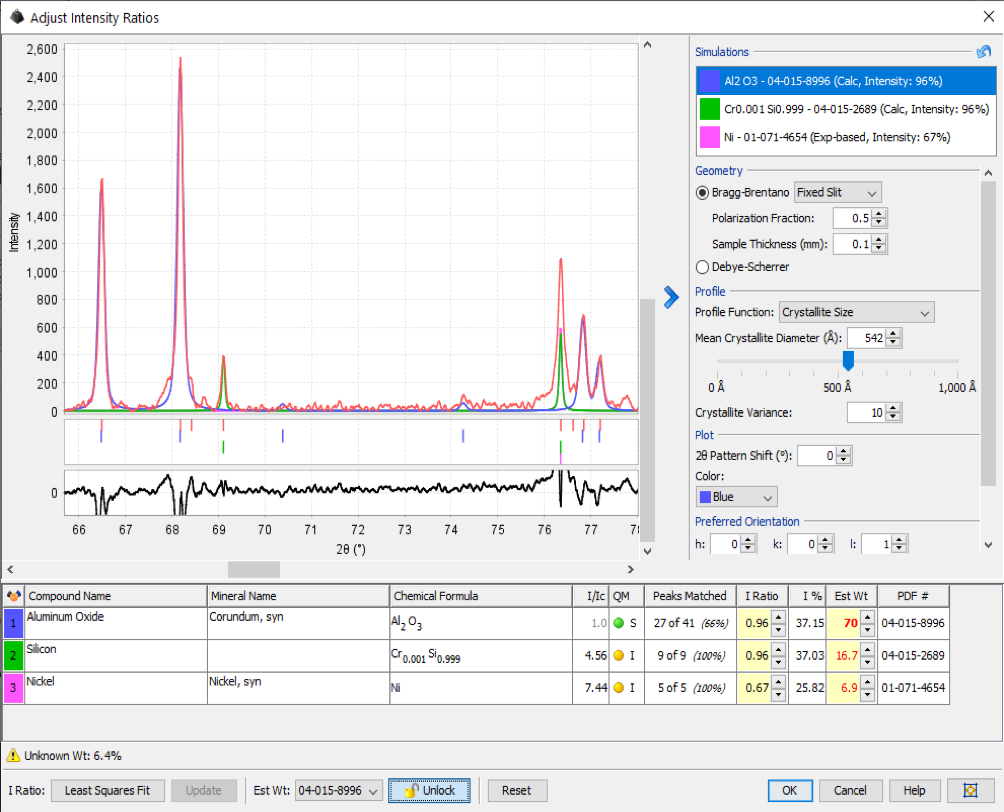The image size is (1004, 812).
Task: Click settings panel scrollbar down arrow
Action: pyautogui.click(x=989, y=545)
